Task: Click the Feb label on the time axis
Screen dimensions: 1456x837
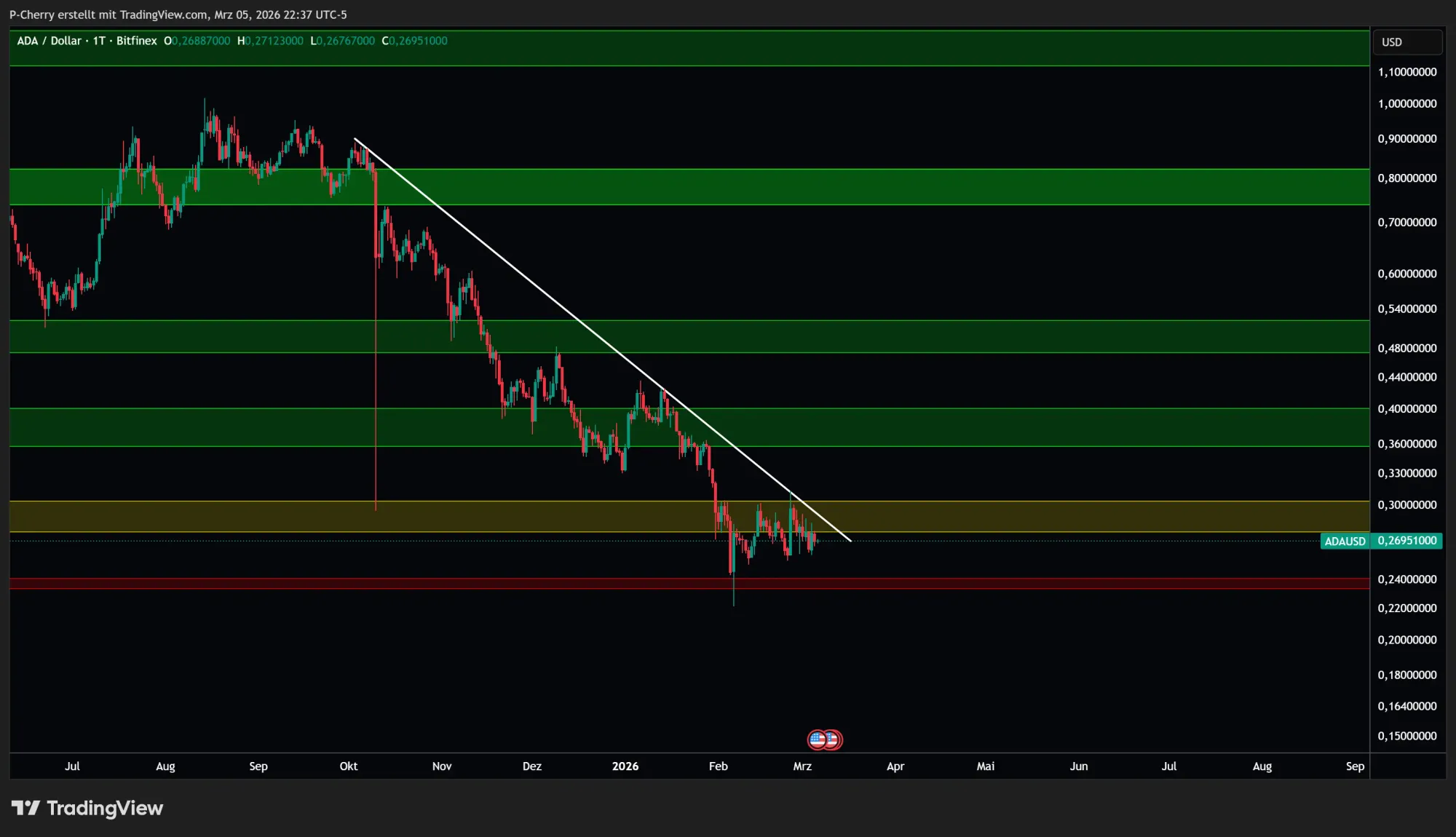Action: tap(718, 766)
